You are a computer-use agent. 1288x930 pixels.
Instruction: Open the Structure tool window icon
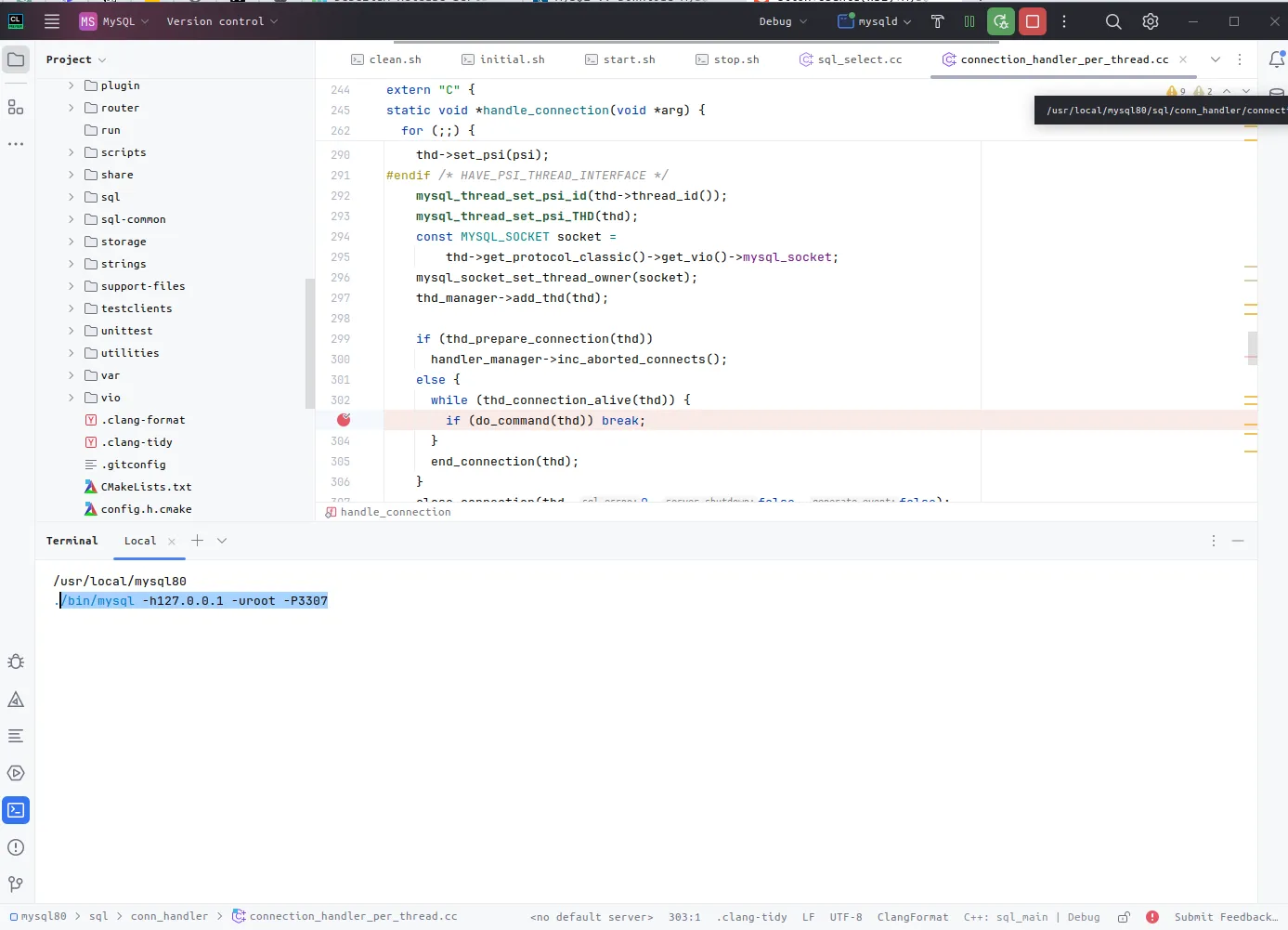tap(16, 108)
